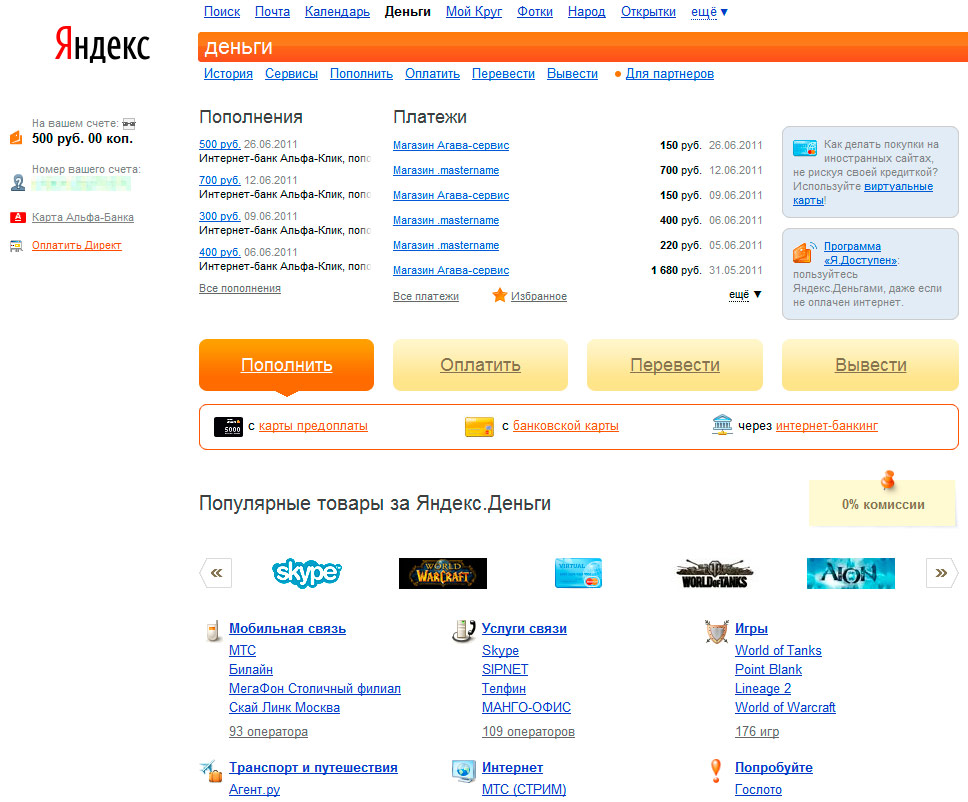Click the big Оплатить button
Image resolution: width=968 pixels, height=802 pixels.
[480, 365]
